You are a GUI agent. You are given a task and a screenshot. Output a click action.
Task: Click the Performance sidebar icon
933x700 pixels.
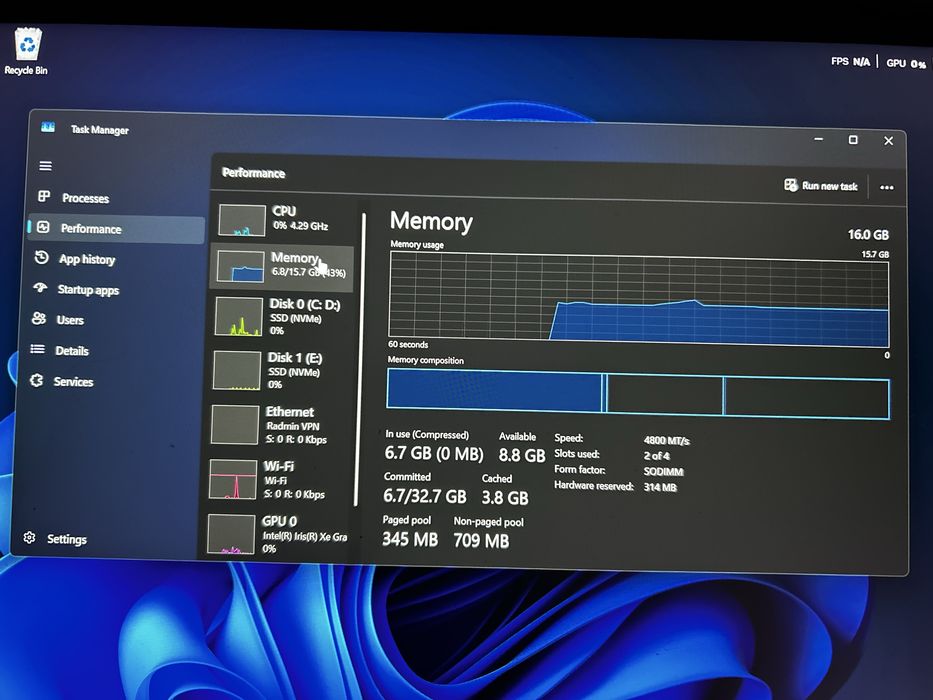(x=43, y=227)
